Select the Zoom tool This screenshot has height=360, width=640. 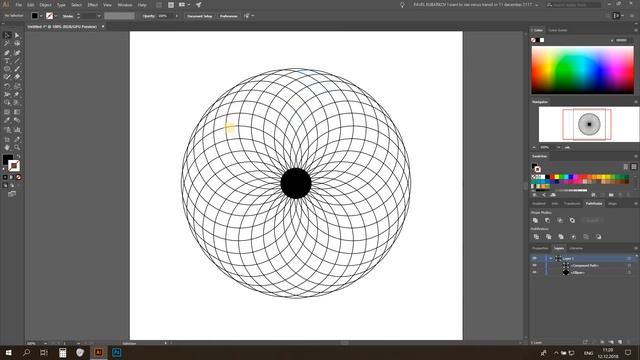tap(17, 147)
